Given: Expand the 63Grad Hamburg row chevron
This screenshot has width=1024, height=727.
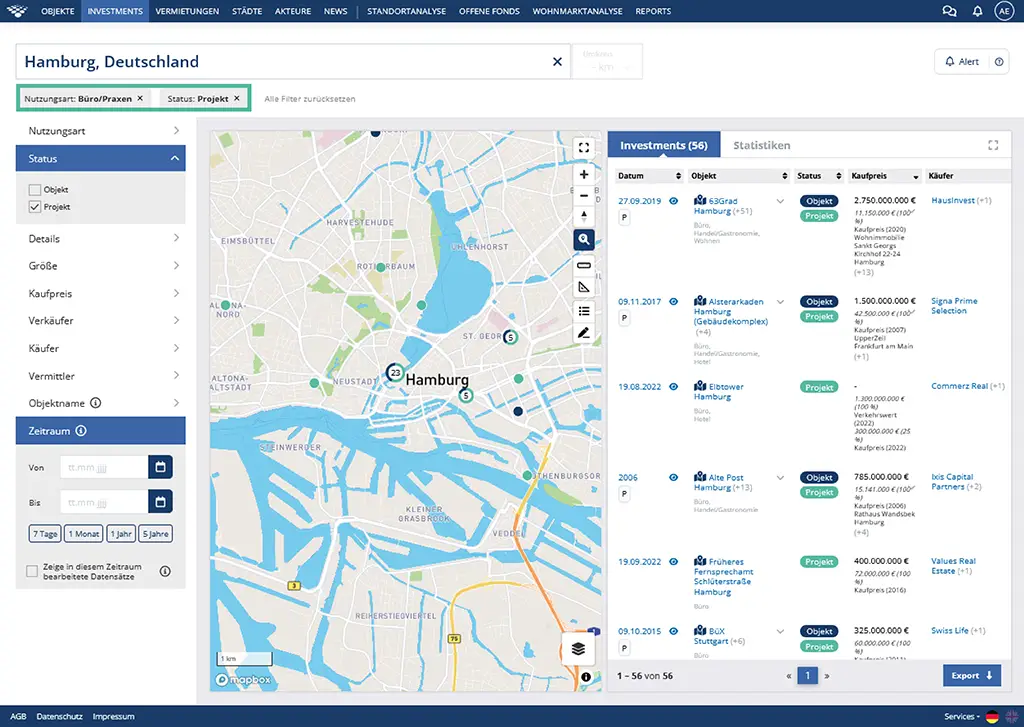Looking at the screenshot, I should (780, 201).
